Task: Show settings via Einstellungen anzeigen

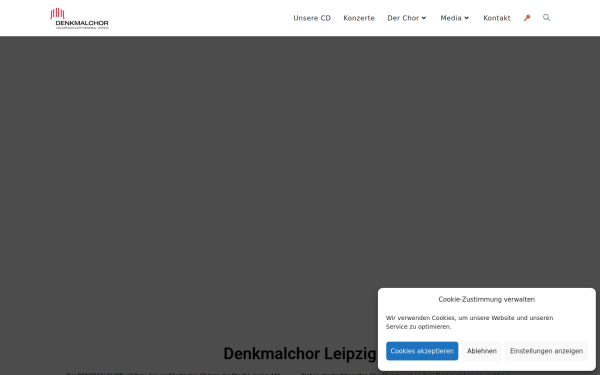Action: click(546, 351)
